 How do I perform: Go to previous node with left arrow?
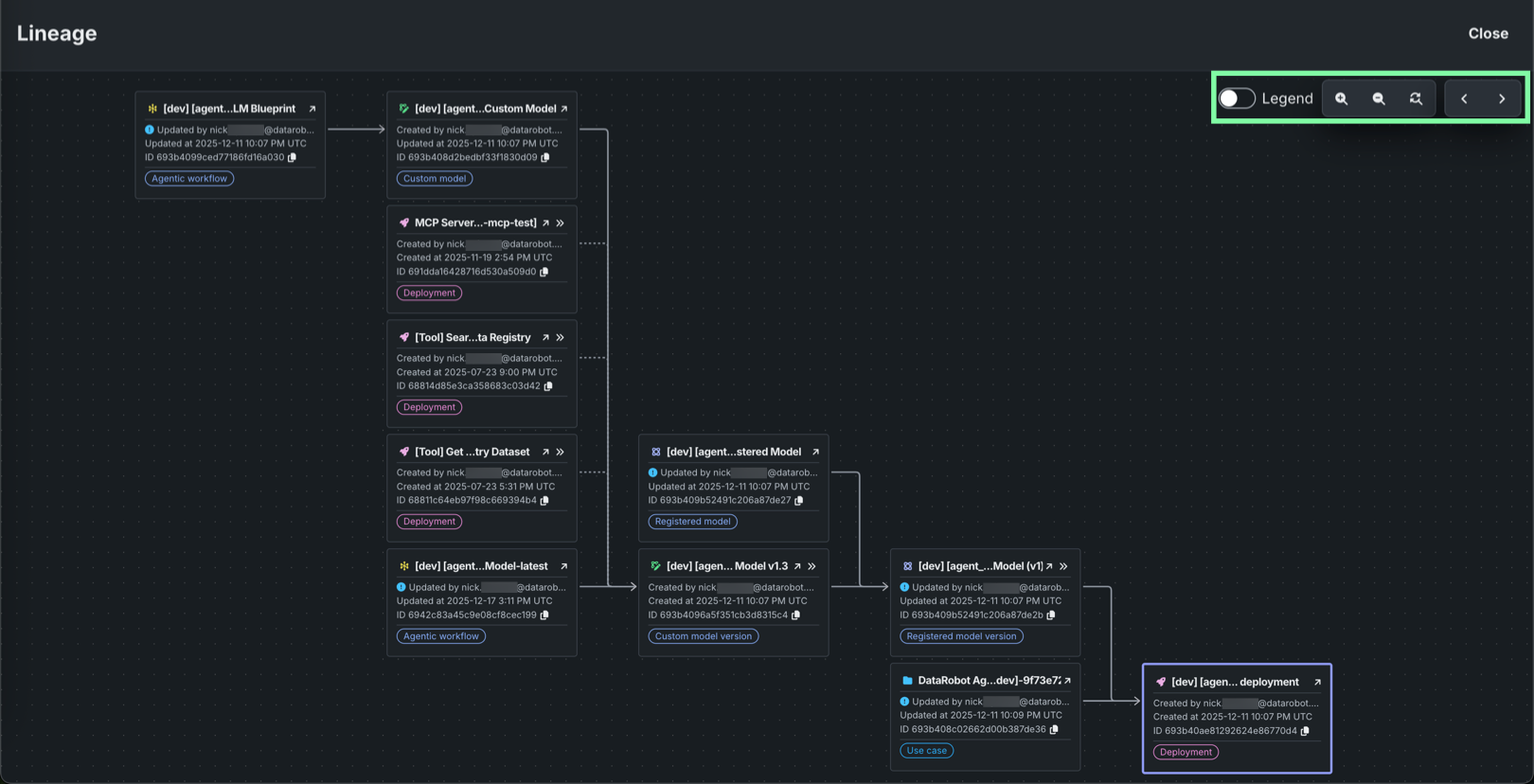coord(1464,98)
